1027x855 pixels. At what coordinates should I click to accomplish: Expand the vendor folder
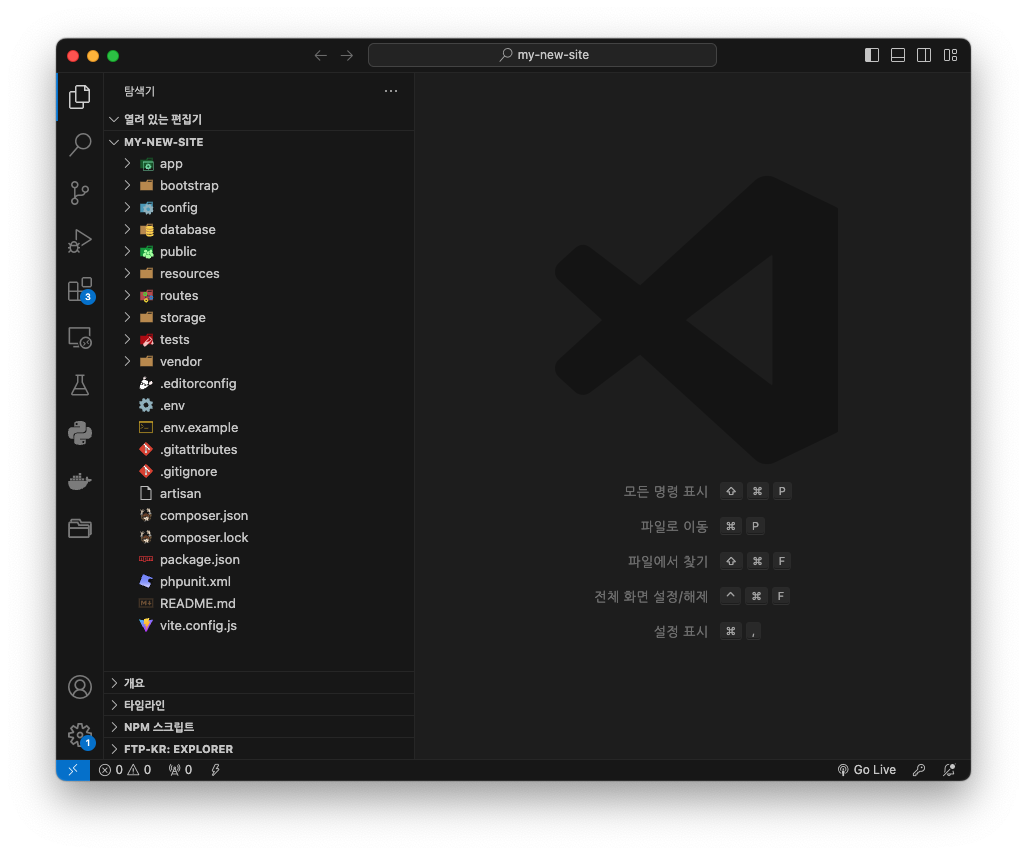point(261,362)
